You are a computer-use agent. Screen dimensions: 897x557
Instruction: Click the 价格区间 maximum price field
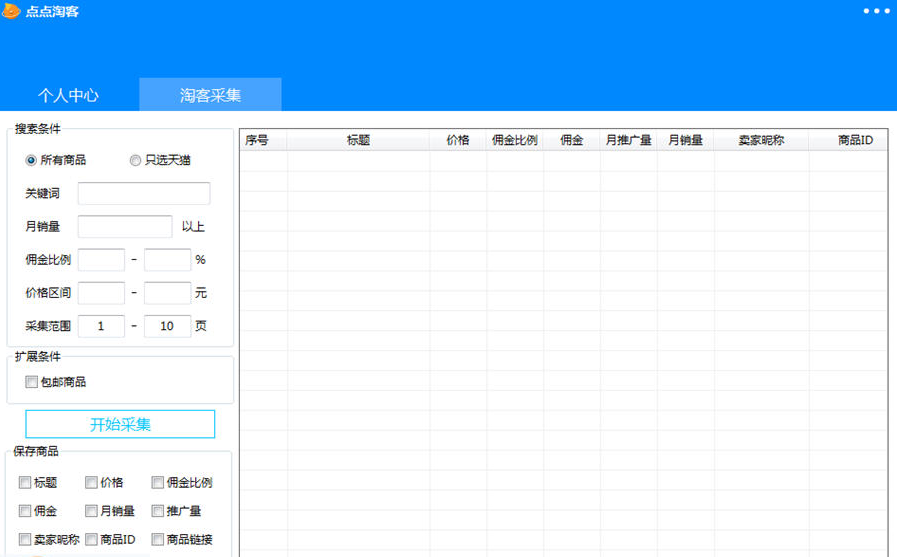pos(167,293)
